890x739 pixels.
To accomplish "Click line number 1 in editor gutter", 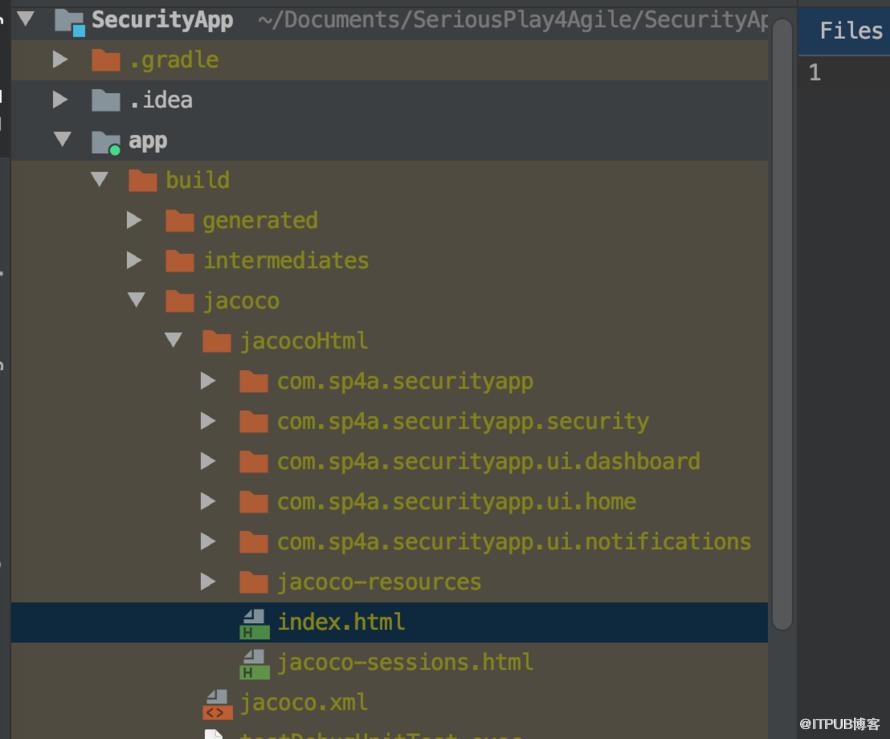I will (815, 73).
